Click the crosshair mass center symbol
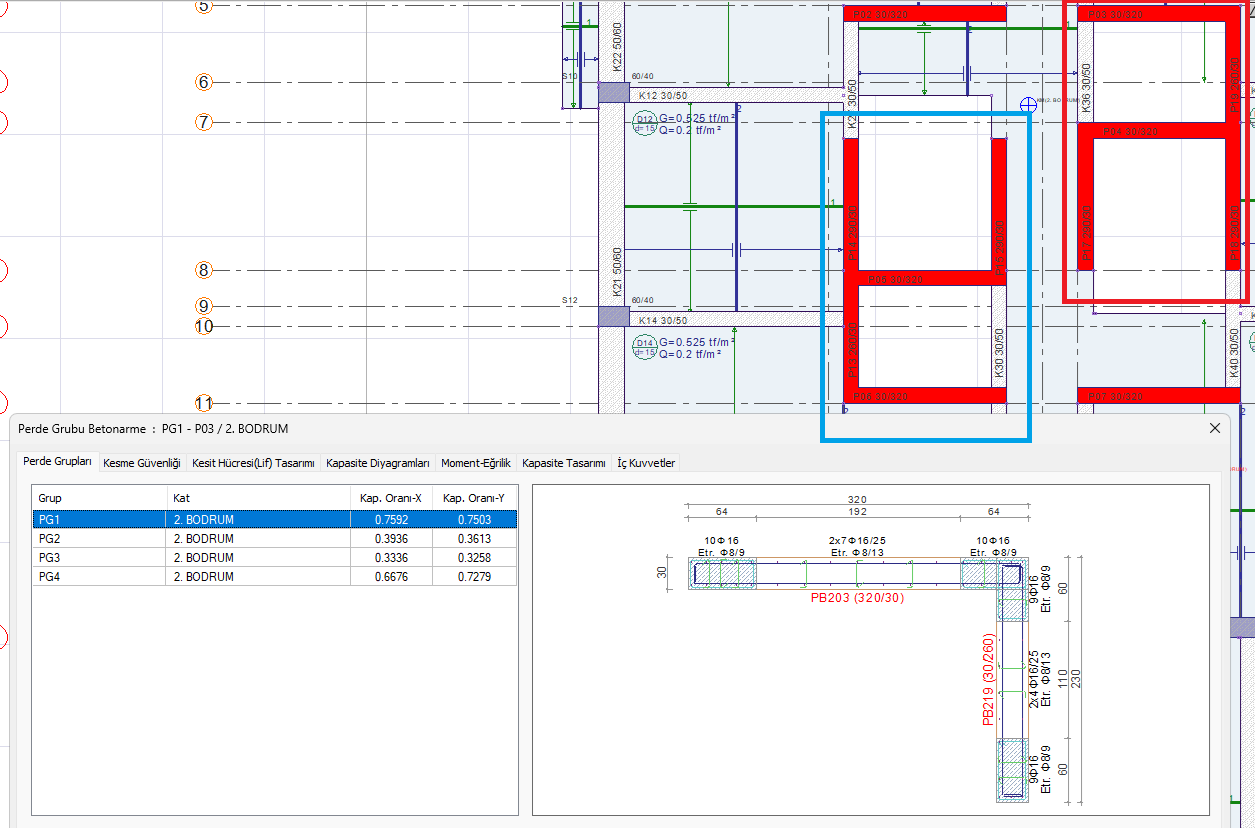1255x828 pixels. click(x=1027, y=104)
